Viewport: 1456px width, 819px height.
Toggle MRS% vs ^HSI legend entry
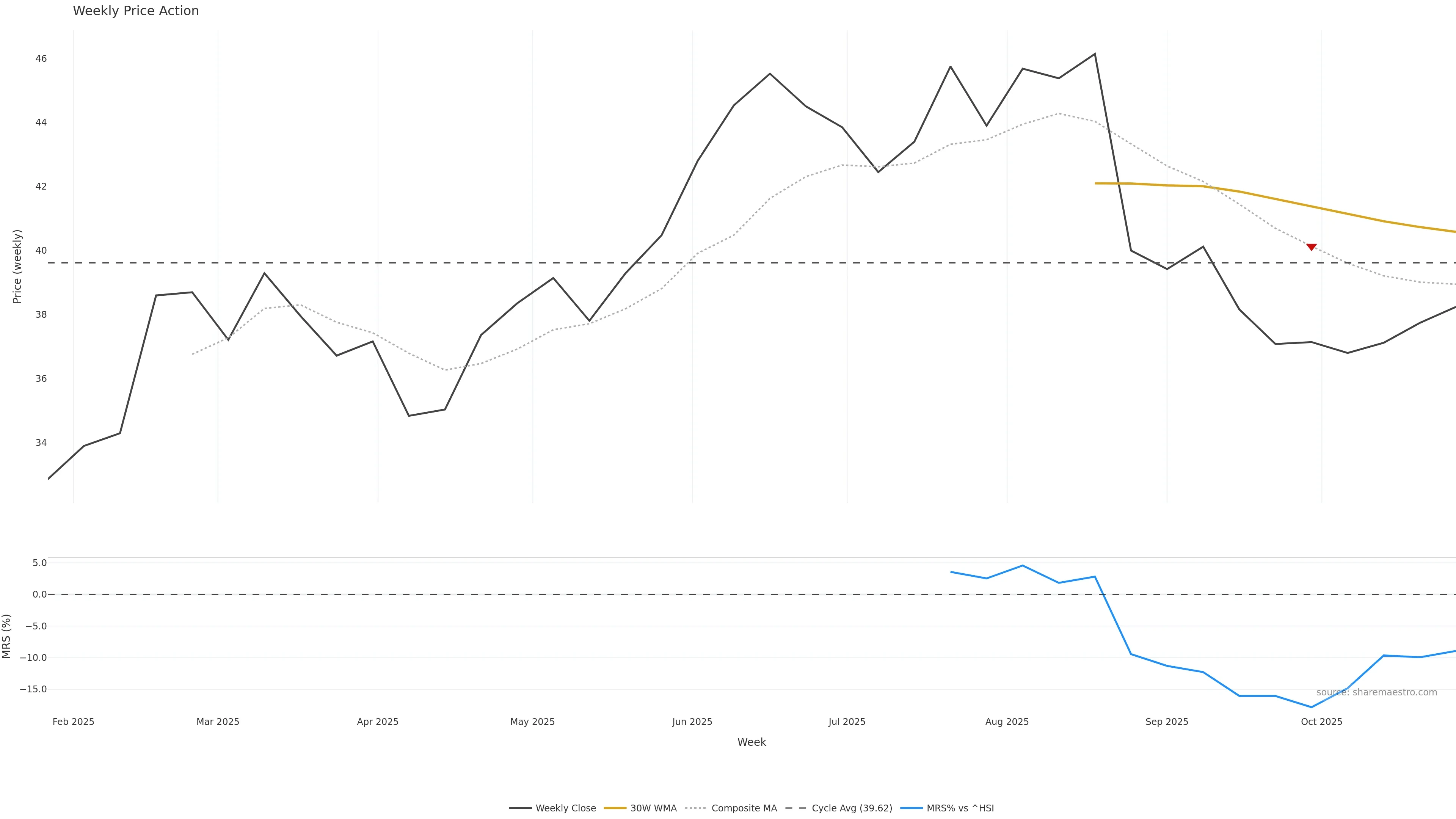[x=960, y=808]
